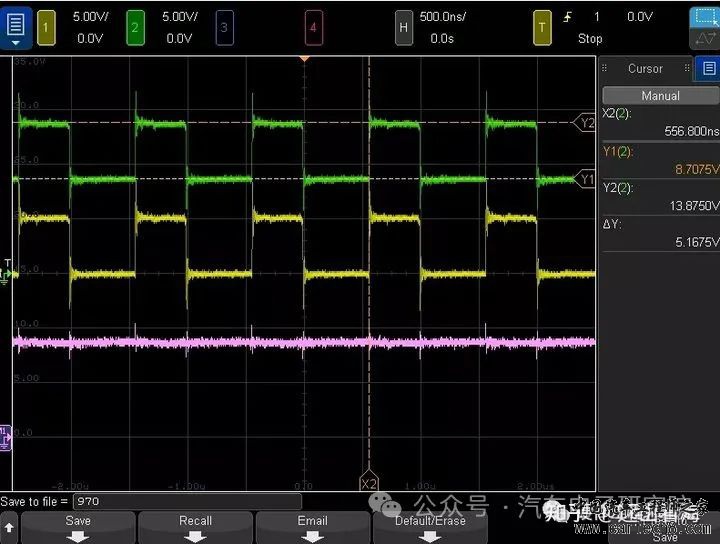Click the Cursor panel title
Screen dimensions: 720x544
(645, 68)
